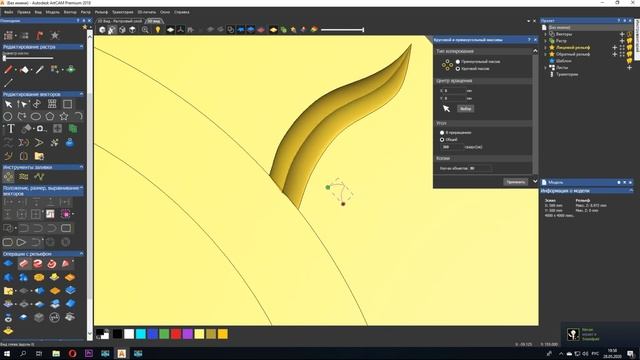This screenshot has height=360, width=640.
Task: Select the red paint brush raster tool
Action: (x=8, y=70)
